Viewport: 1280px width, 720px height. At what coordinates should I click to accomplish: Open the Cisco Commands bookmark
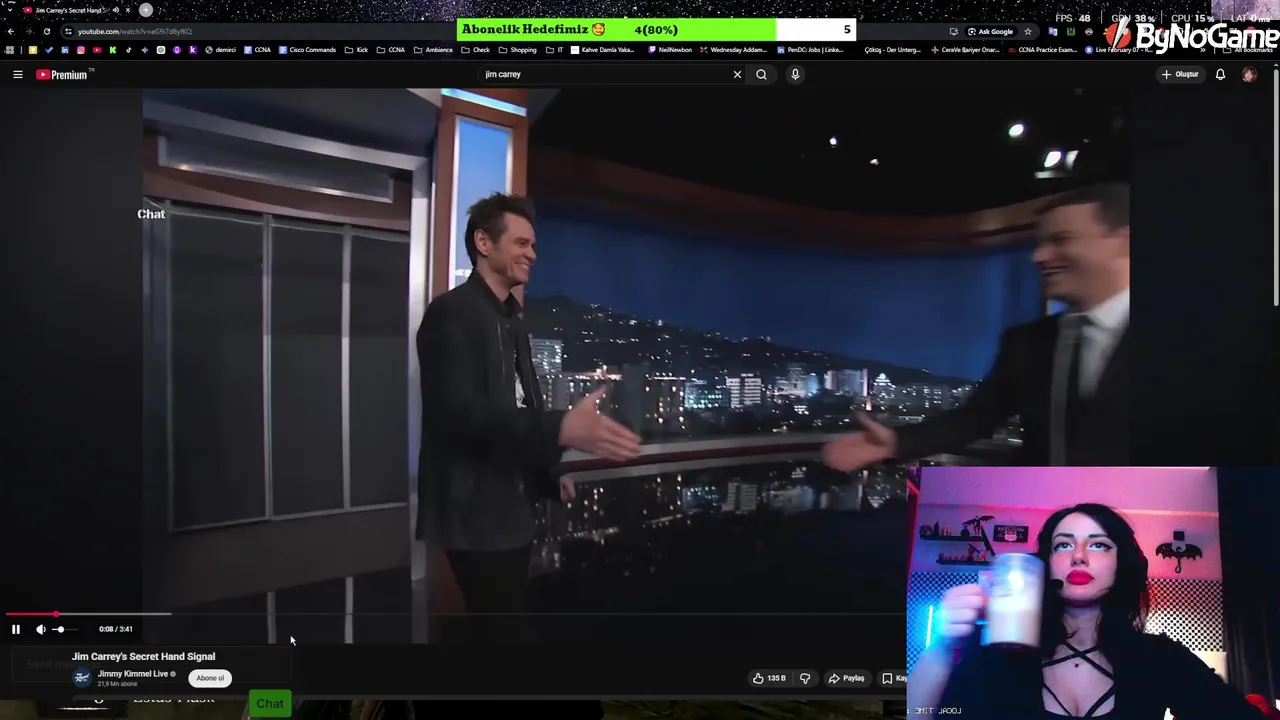tap(308, 50)
